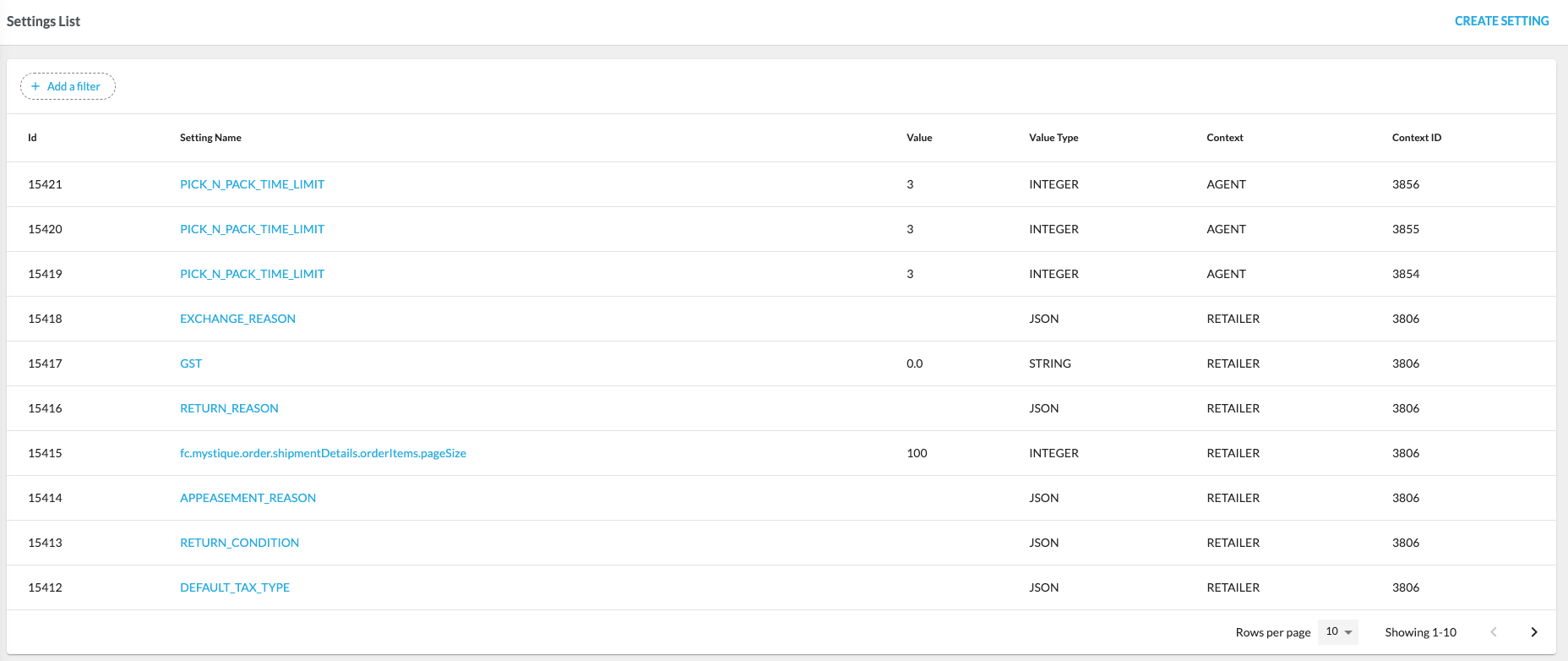Click the next page arrow icon

(1533, 632)
